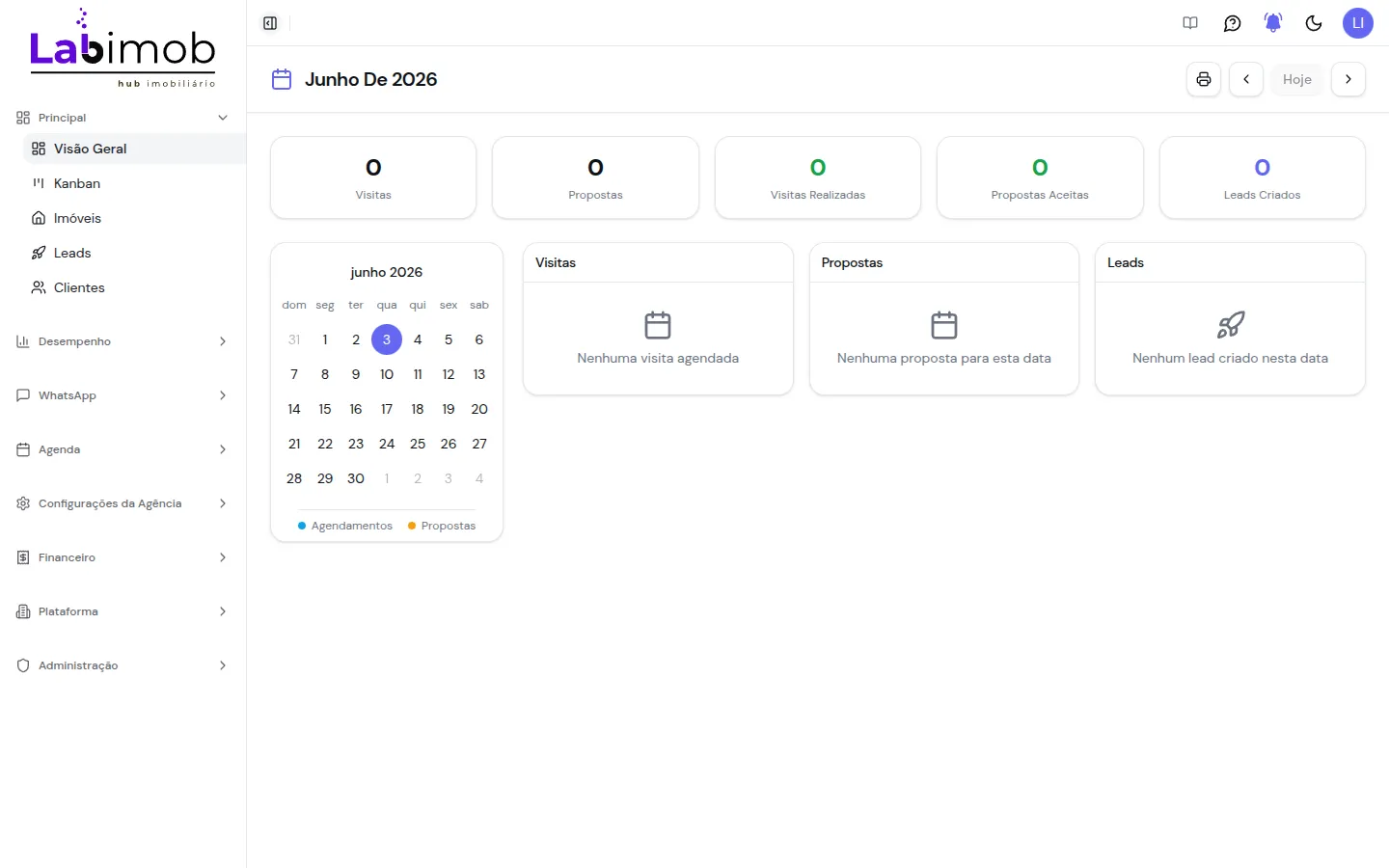Select day 3 in the calendar
Screen dimensions: 1389x868
tap(387, 339)
